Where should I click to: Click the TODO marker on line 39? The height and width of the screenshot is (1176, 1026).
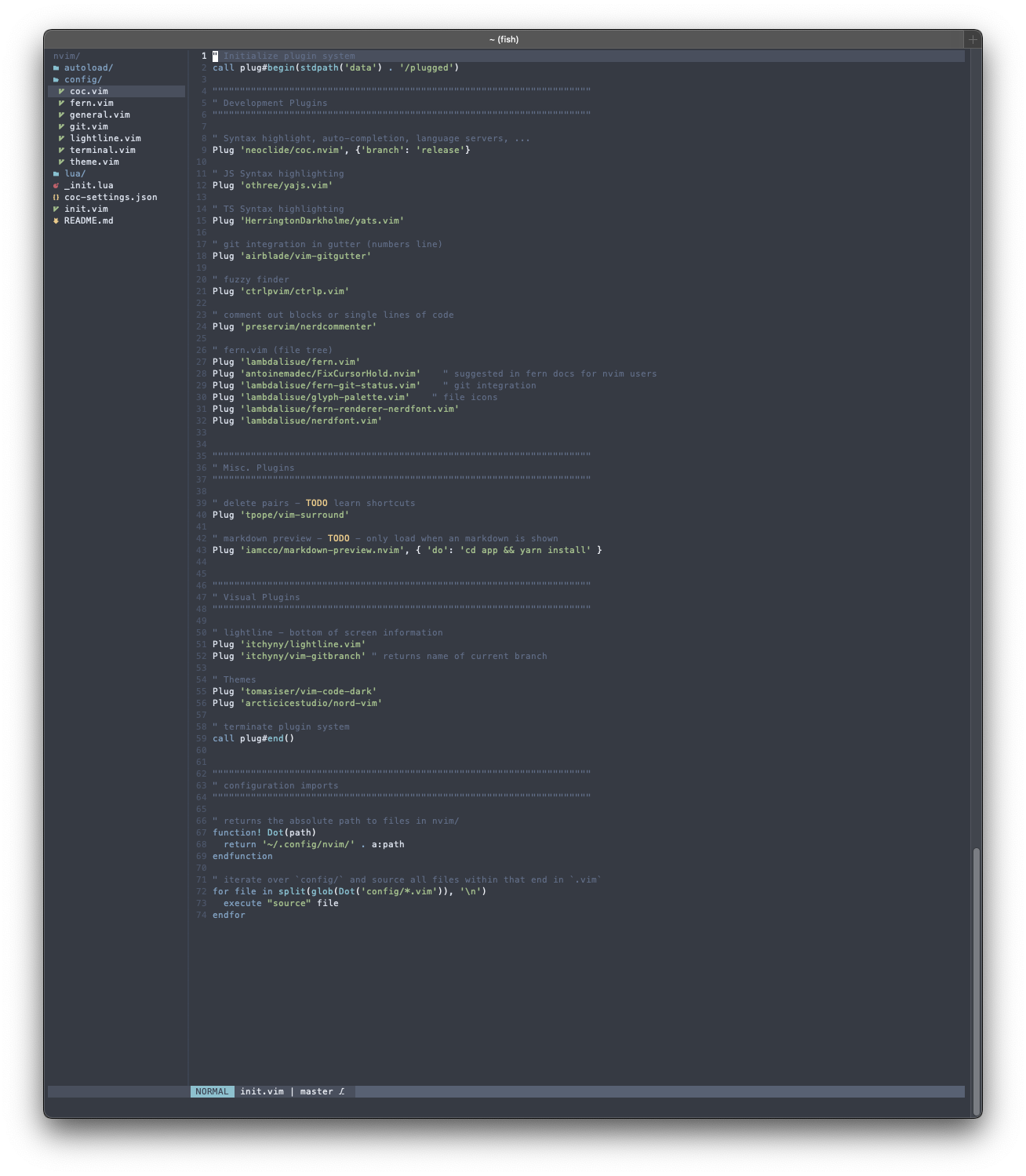[x=317, y=503]
